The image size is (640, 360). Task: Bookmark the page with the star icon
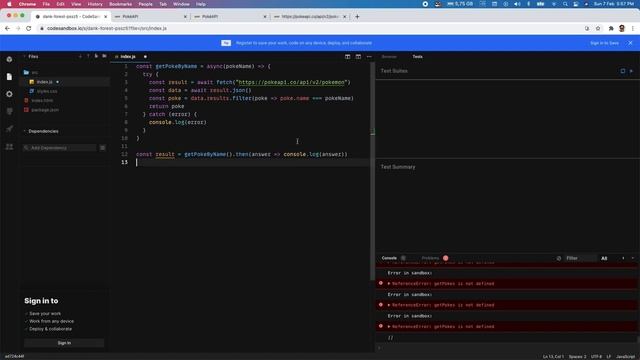click(598, 29)
